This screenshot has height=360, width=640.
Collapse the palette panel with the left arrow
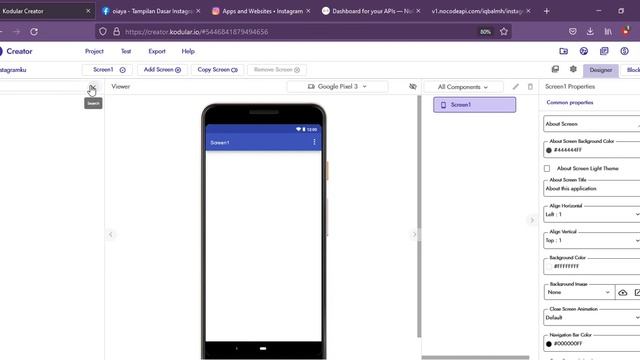tap(110, 234)
